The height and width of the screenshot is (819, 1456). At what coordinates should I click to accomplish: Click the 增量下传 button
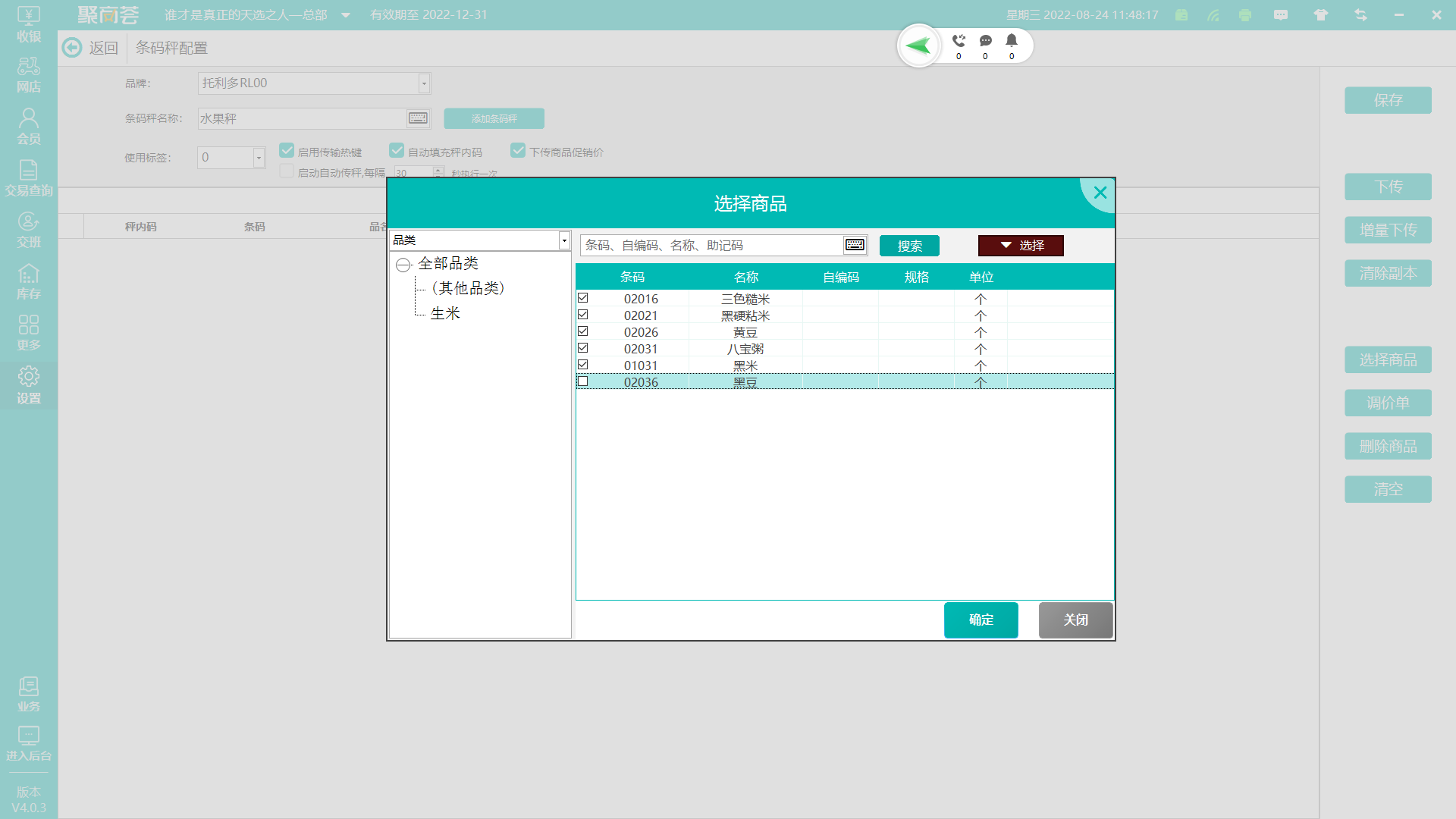tap(1388, 230)
